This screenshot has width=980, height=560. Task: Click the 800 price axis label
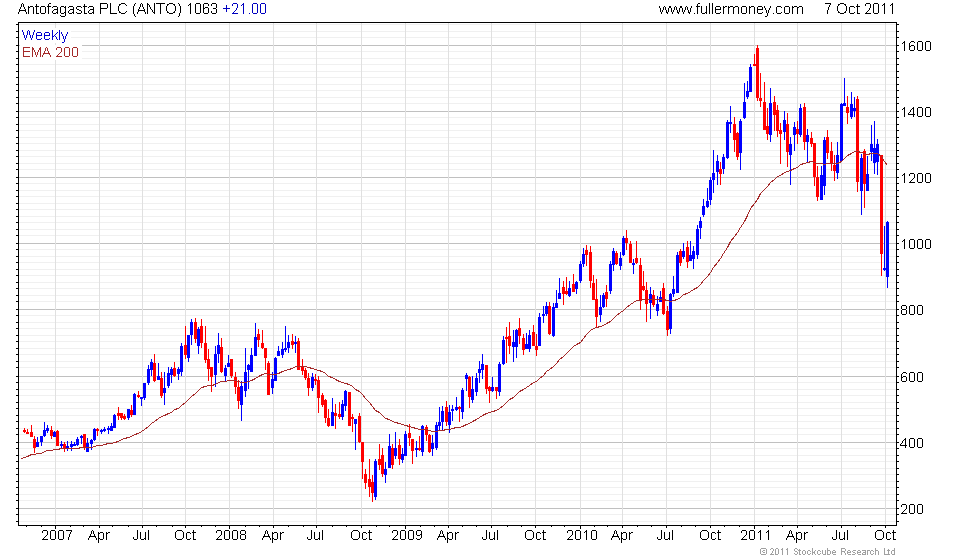912,311
